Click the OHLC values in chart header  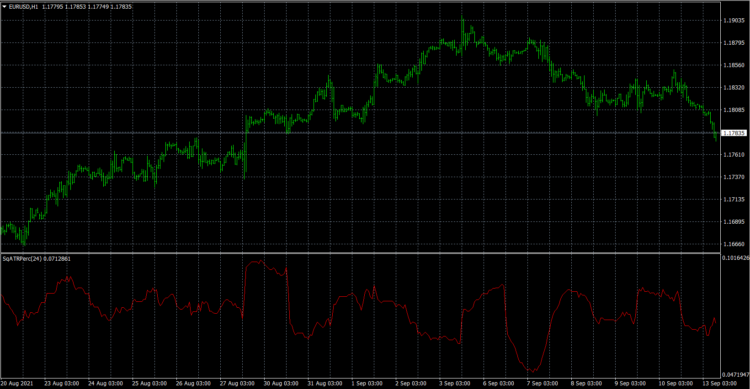tap(87, 7)
